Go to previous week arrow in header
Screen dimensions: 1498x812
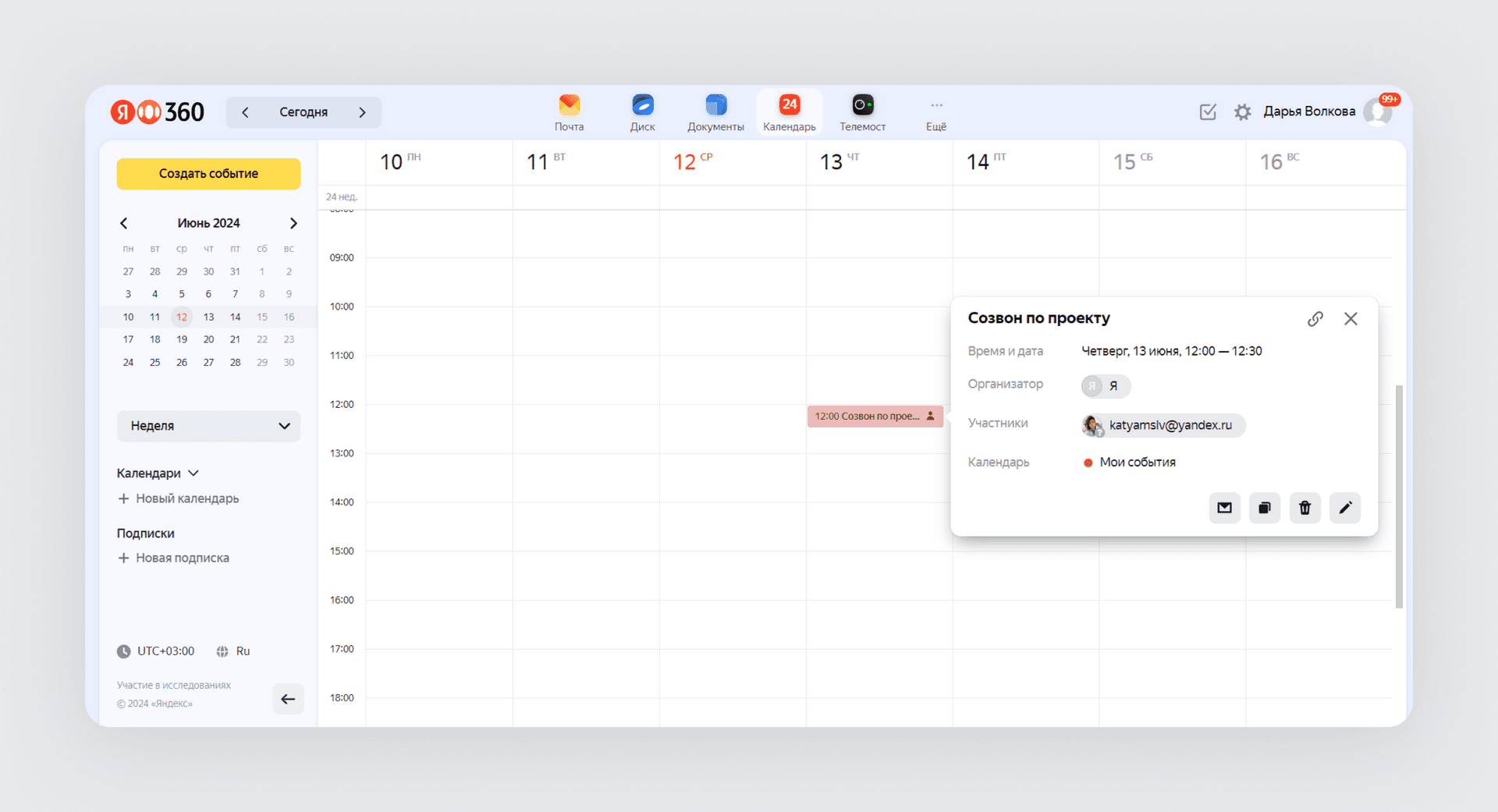(x=245, y=112)
